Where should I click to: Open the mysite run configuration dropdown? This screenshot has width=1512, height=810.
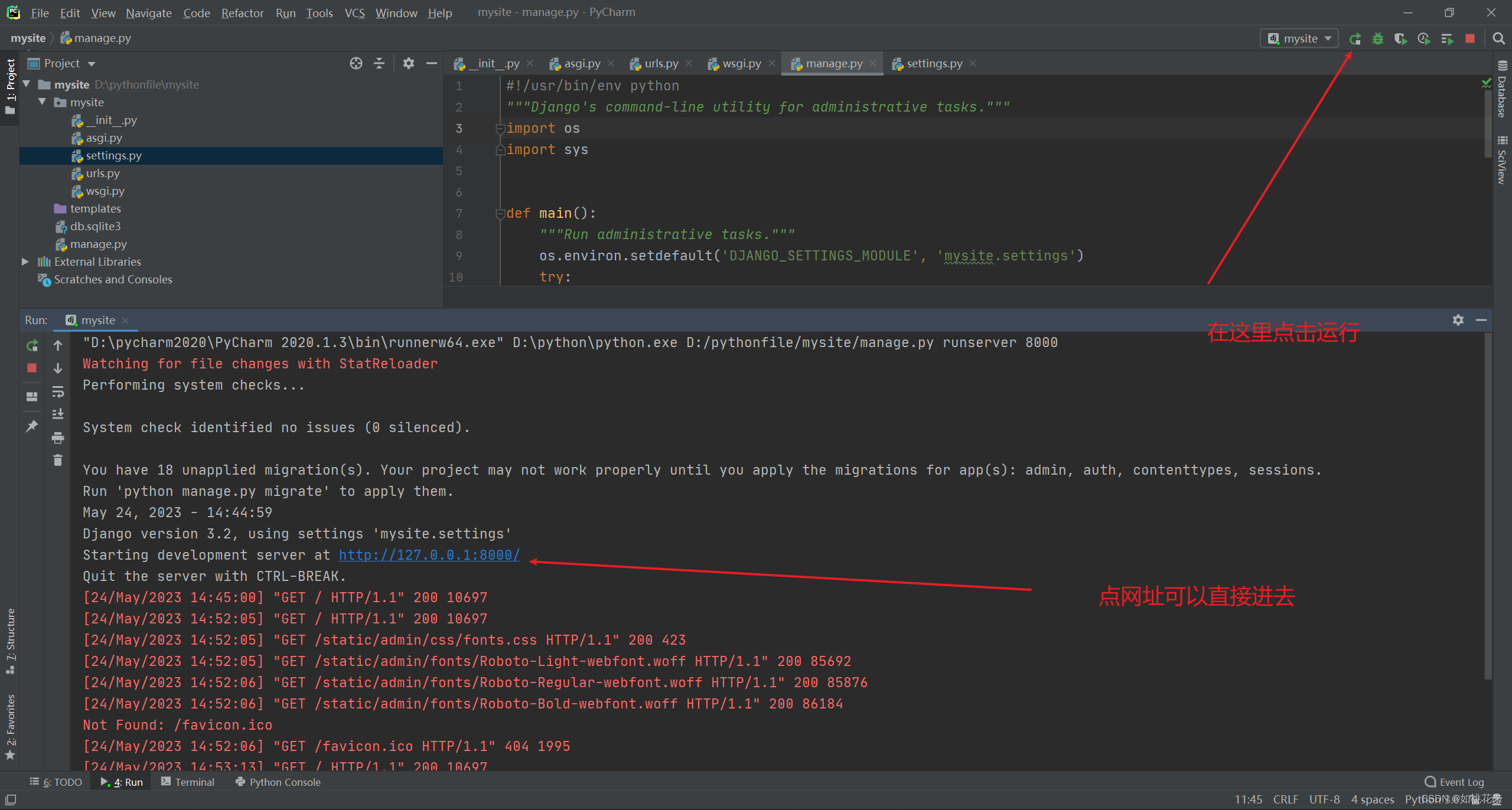click(x=1299, y=39)
